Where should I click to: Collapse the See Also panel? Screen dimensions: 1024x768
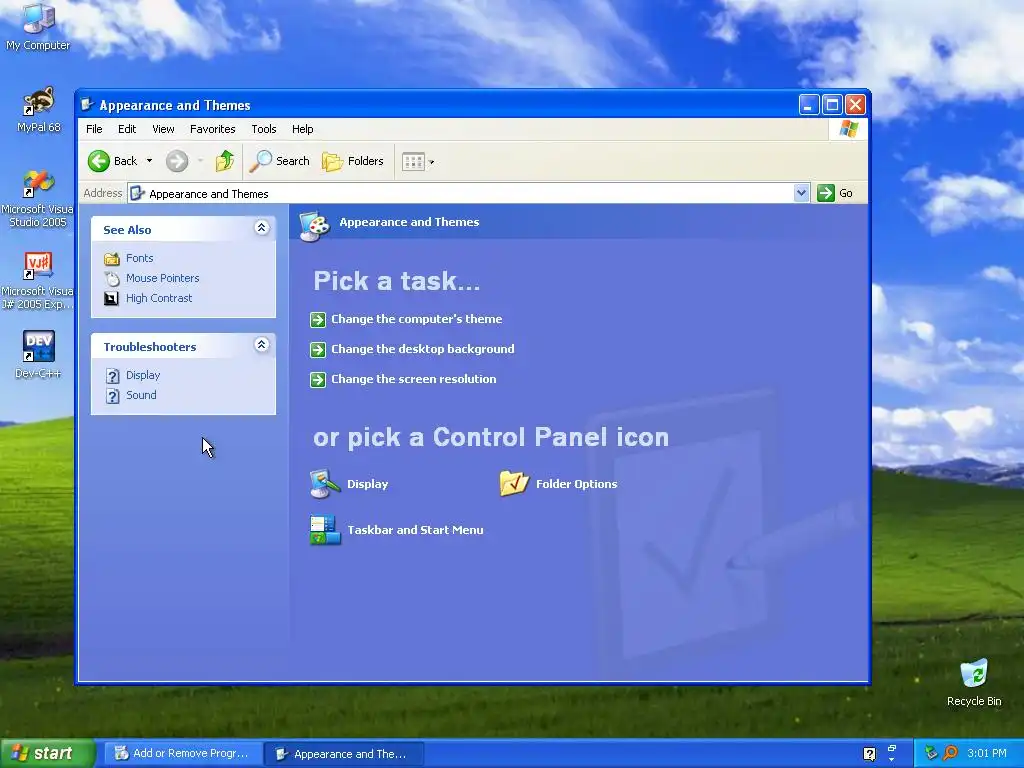click(261, 227)
